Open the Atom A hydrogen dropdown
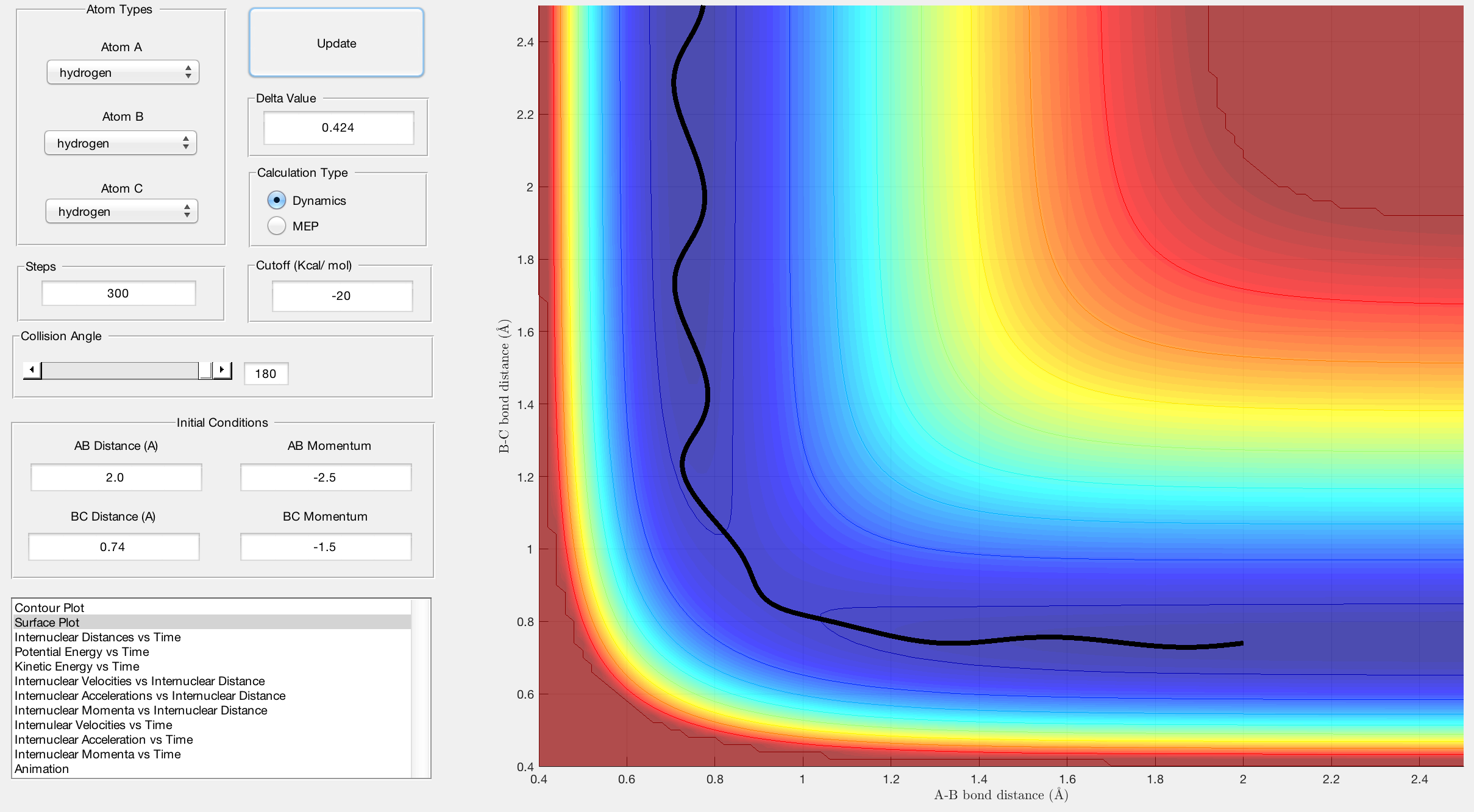Image resolution: width=1474 pixels, height=812 pixels. tap(123, 73)
